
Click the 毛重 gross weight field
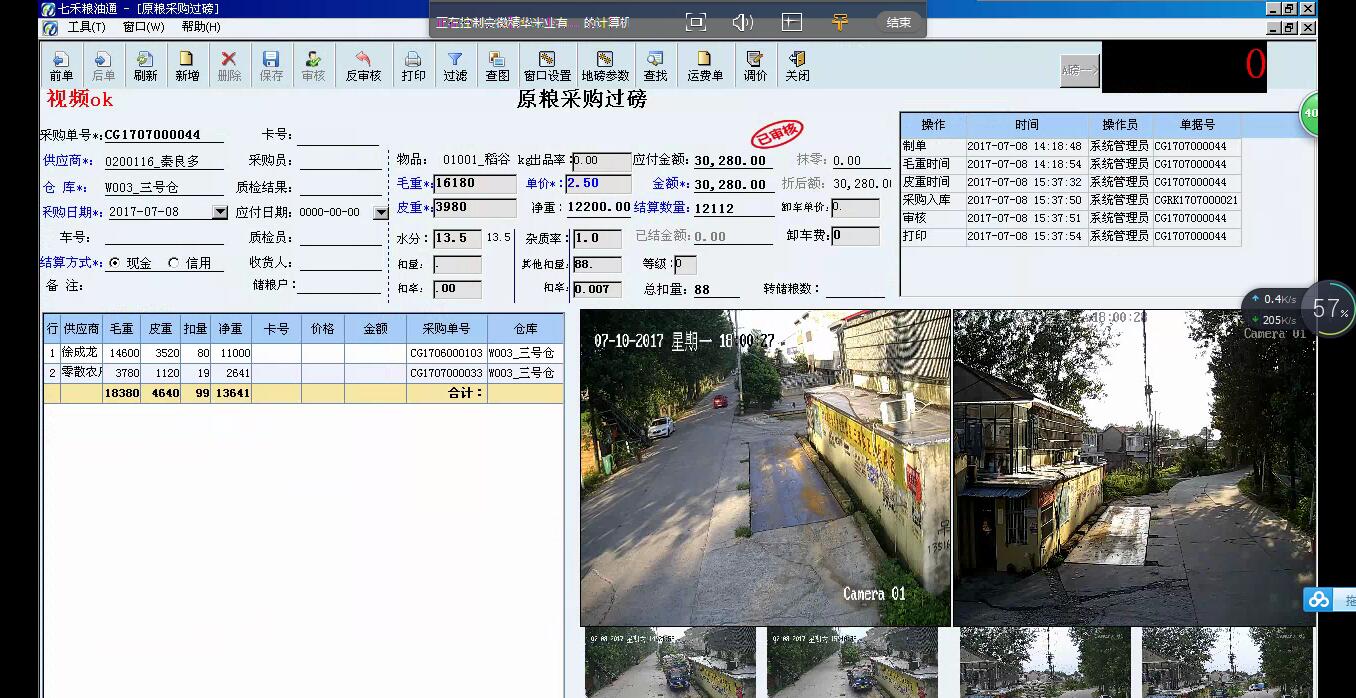click(x=475, y=184)
